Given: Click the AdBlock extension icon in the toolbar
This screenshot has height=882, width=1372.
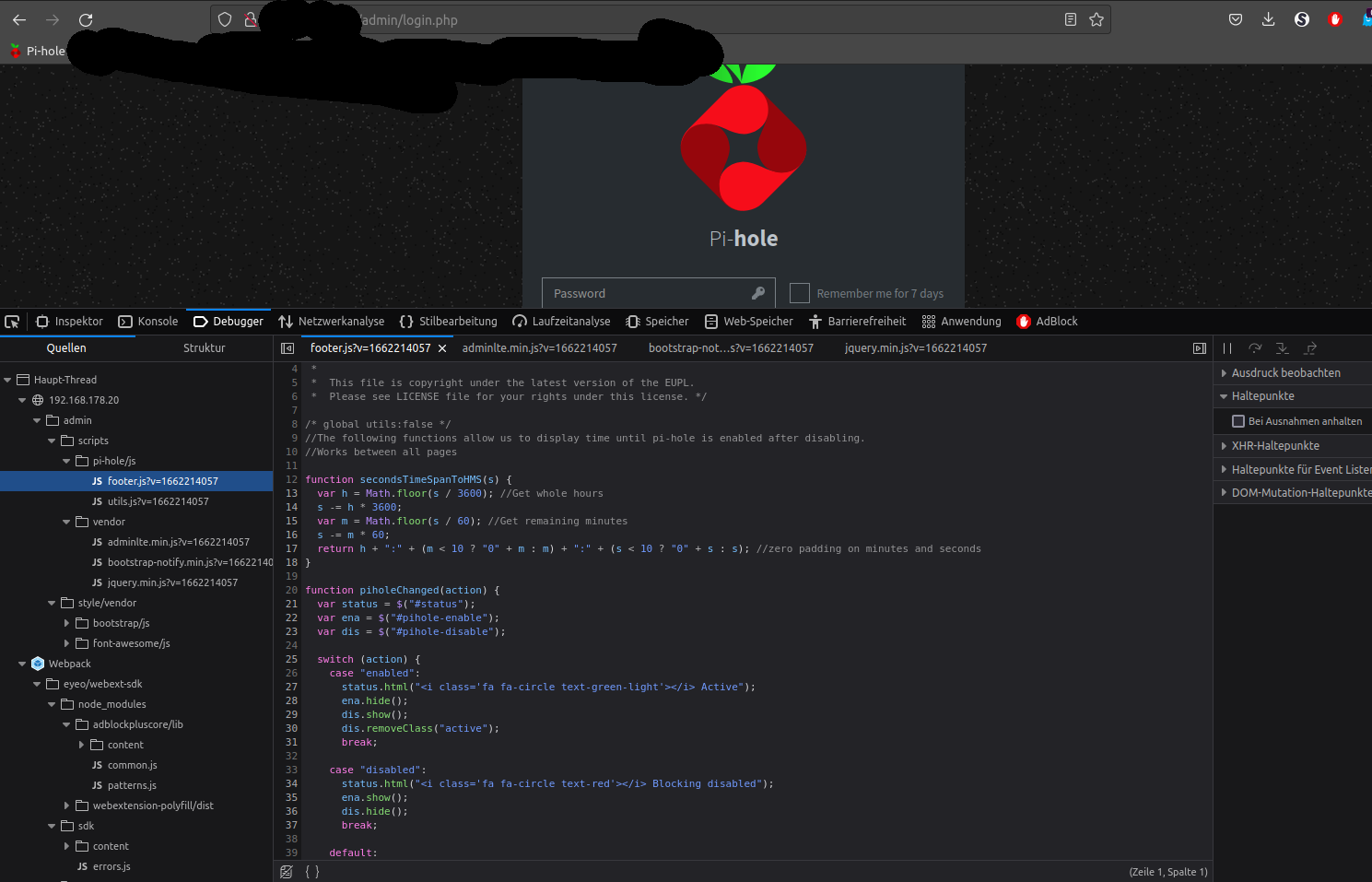Looking at the screenshot, I should point(1335,18).
